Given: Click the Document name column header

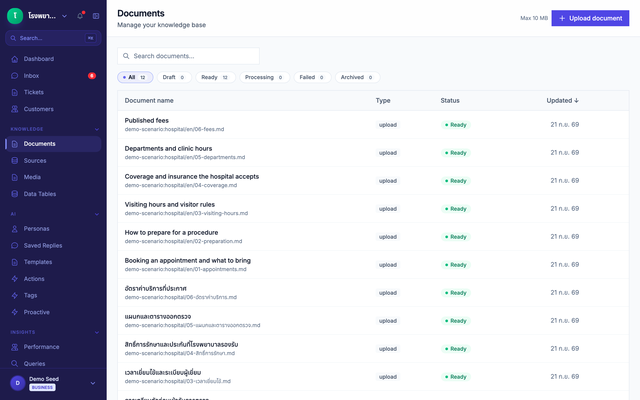Looking at the screenshot, I should 149,100.
